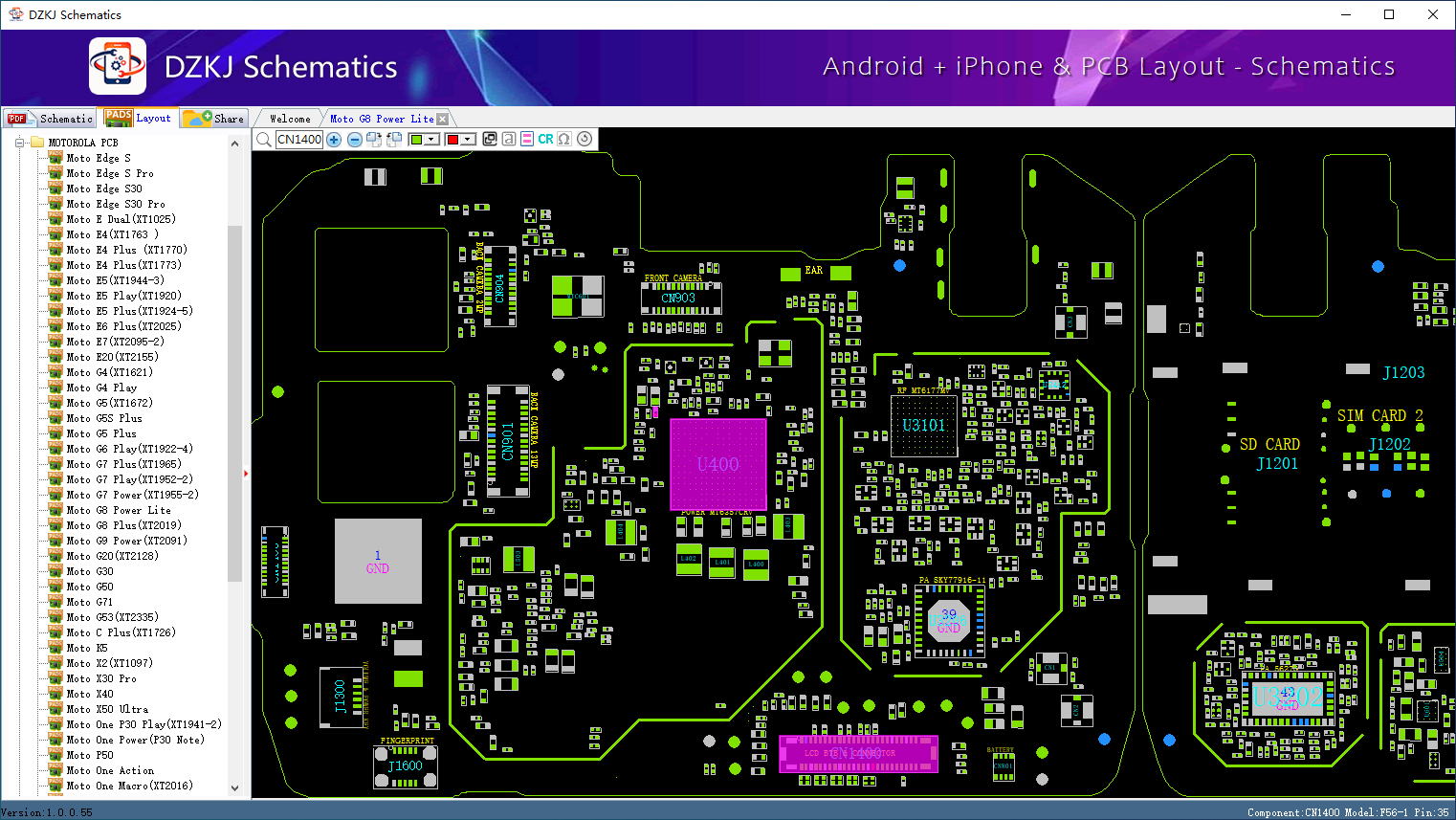Click the search magnifier icon in toolbar
Screen dimensions: 1456x820
263,140
